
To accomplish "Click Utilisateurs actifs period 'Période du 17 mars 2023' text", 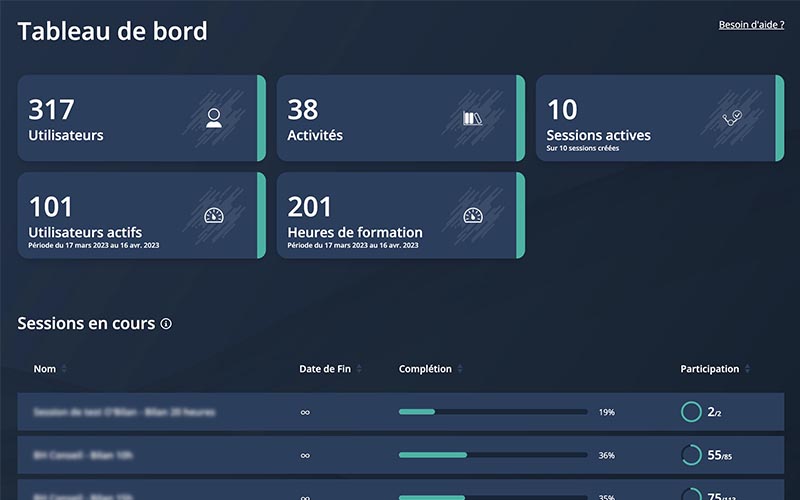I will pyautogui.click(x=93, y=245).
